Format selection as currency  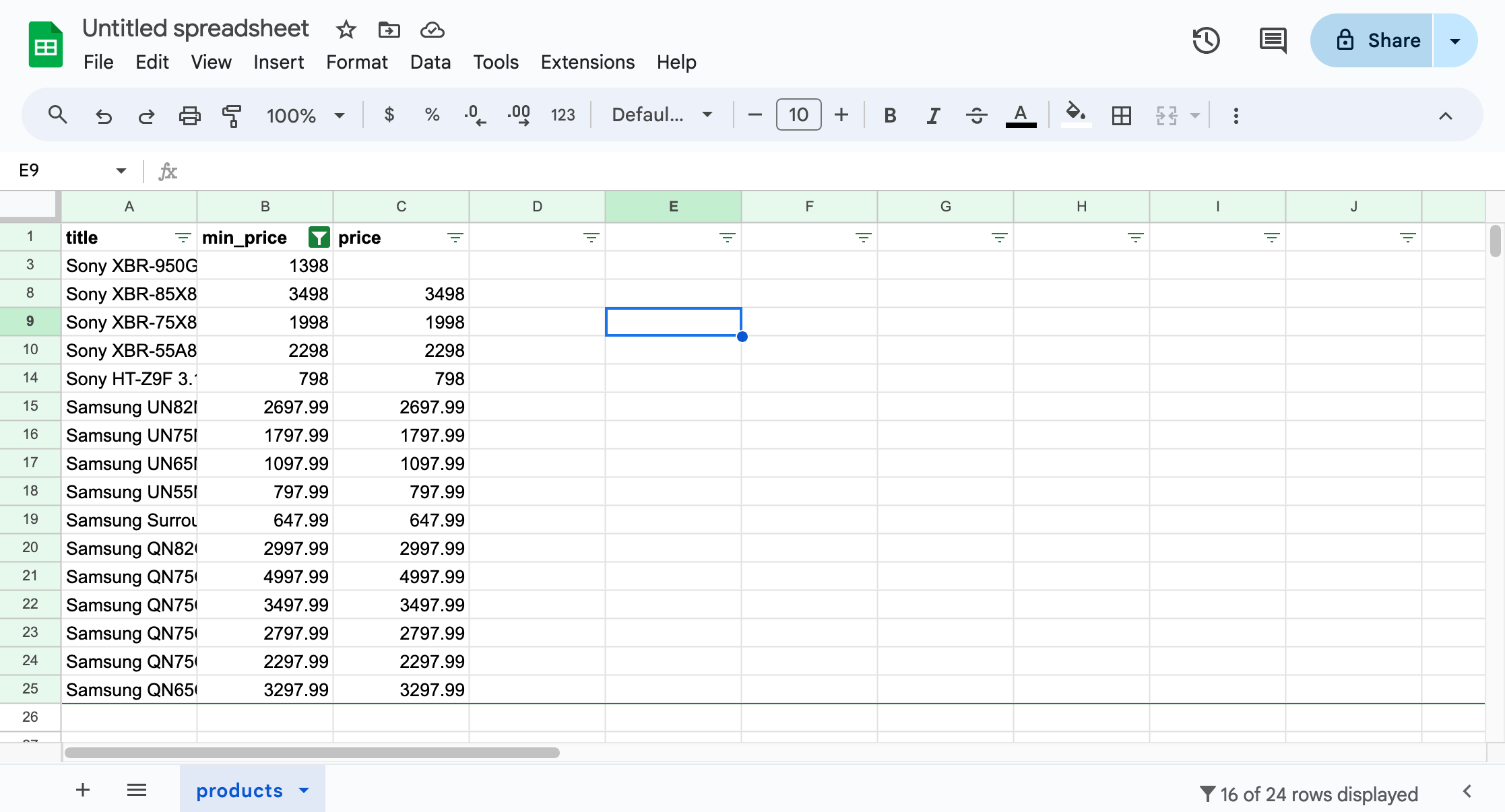pyautogui.click(x=389, y=114)
